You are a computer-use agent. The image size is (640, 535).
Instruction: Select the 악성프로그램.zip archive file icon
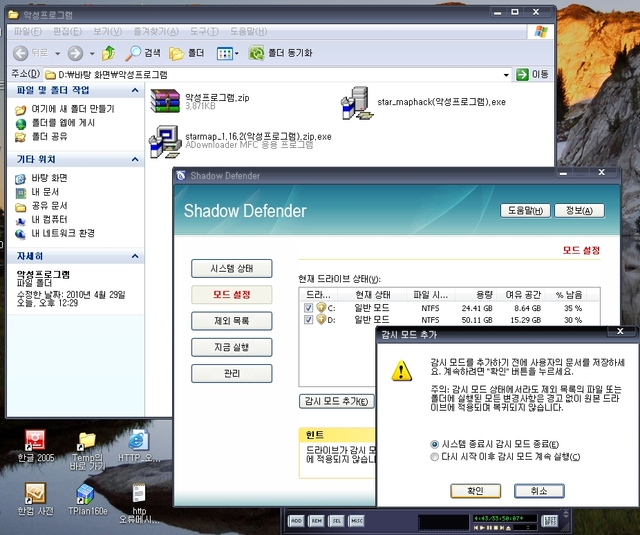(x=165, y=101)
